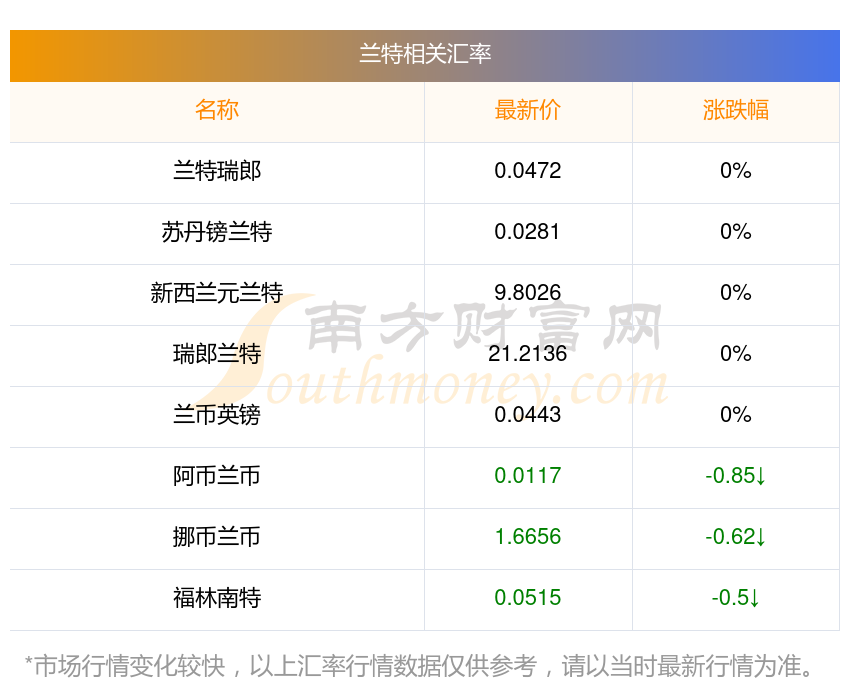Click the 21.2136 price value
850x697 pixels.
pos(528,354)
